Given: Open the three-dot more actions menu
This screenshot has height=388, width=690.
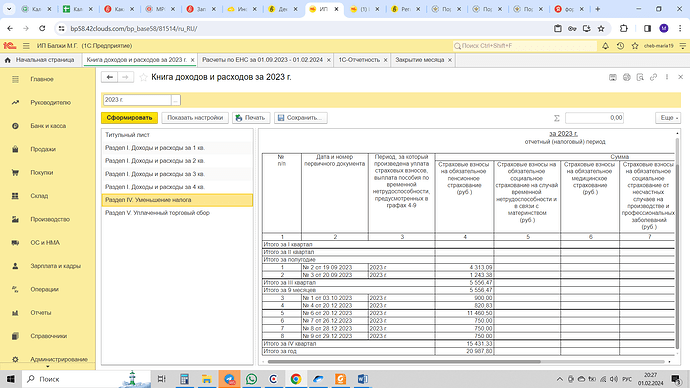Looking at the screenshot, I should [667, 77].
